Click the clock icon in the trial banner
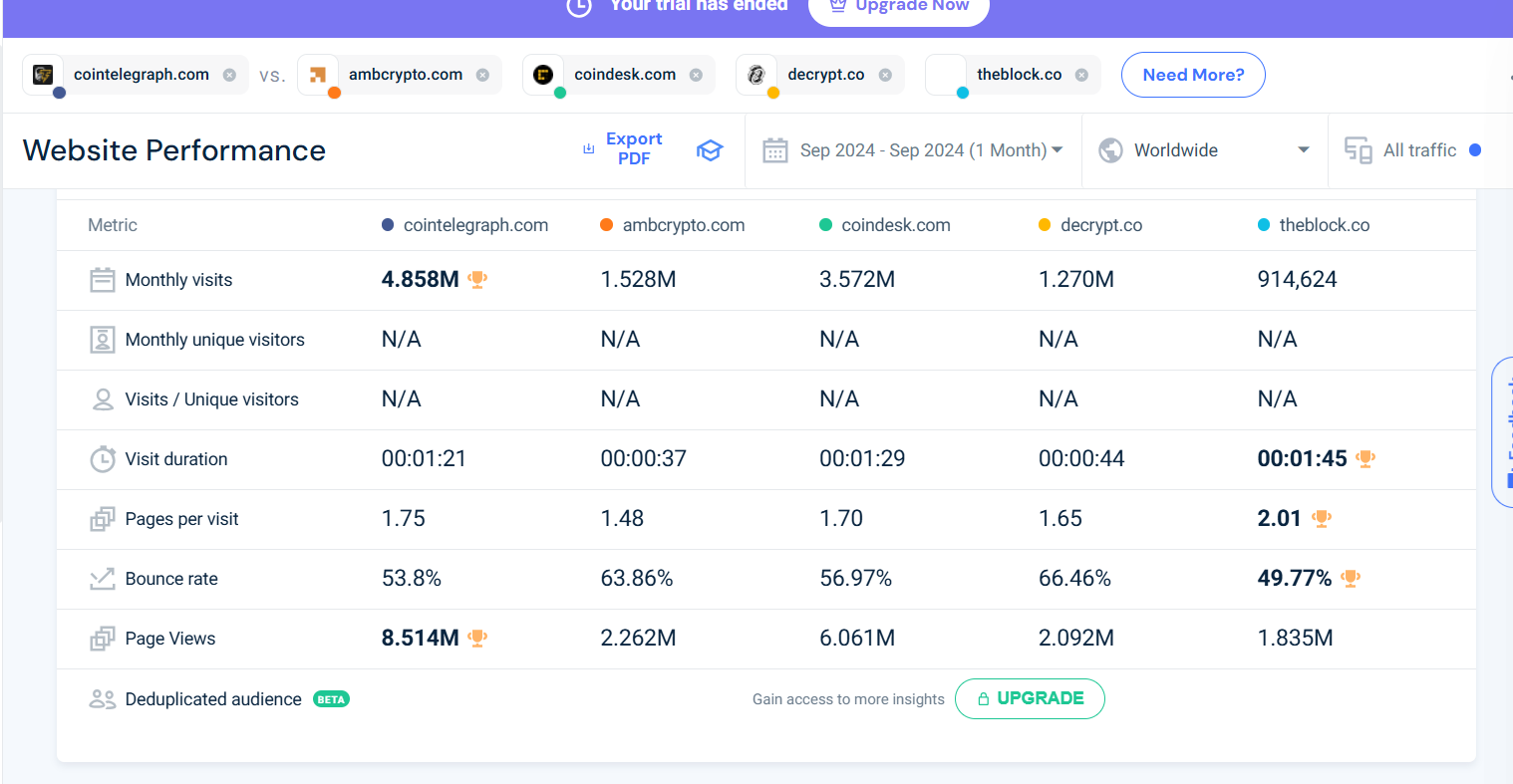The width and height of the screenshot is (1513, 784). point(579,6)
